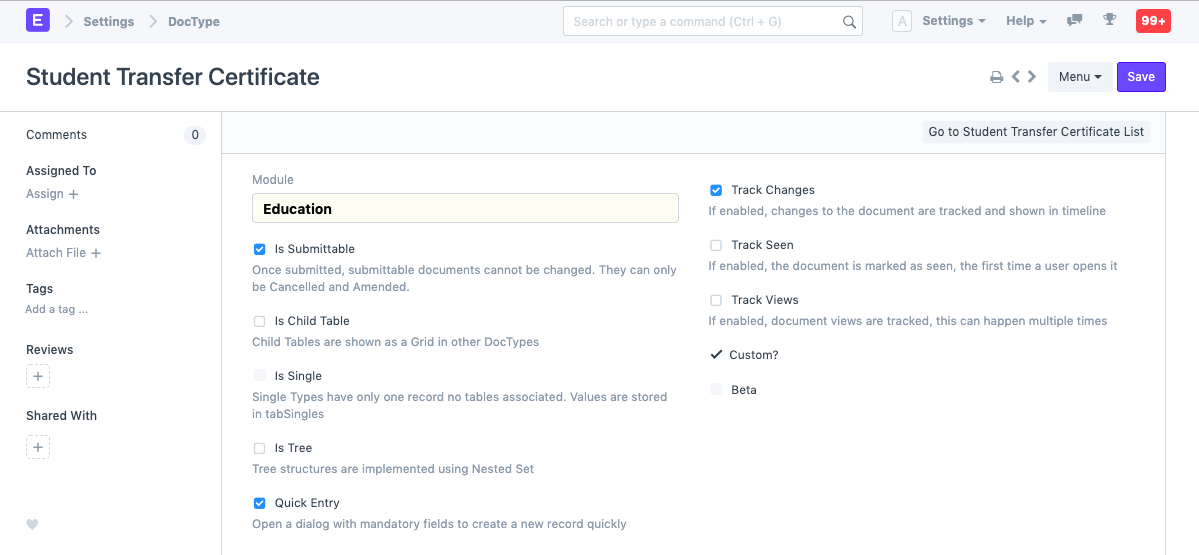Click the Module field showing Education
Viewport: 1199px width, 555px height.
[465, 208]
